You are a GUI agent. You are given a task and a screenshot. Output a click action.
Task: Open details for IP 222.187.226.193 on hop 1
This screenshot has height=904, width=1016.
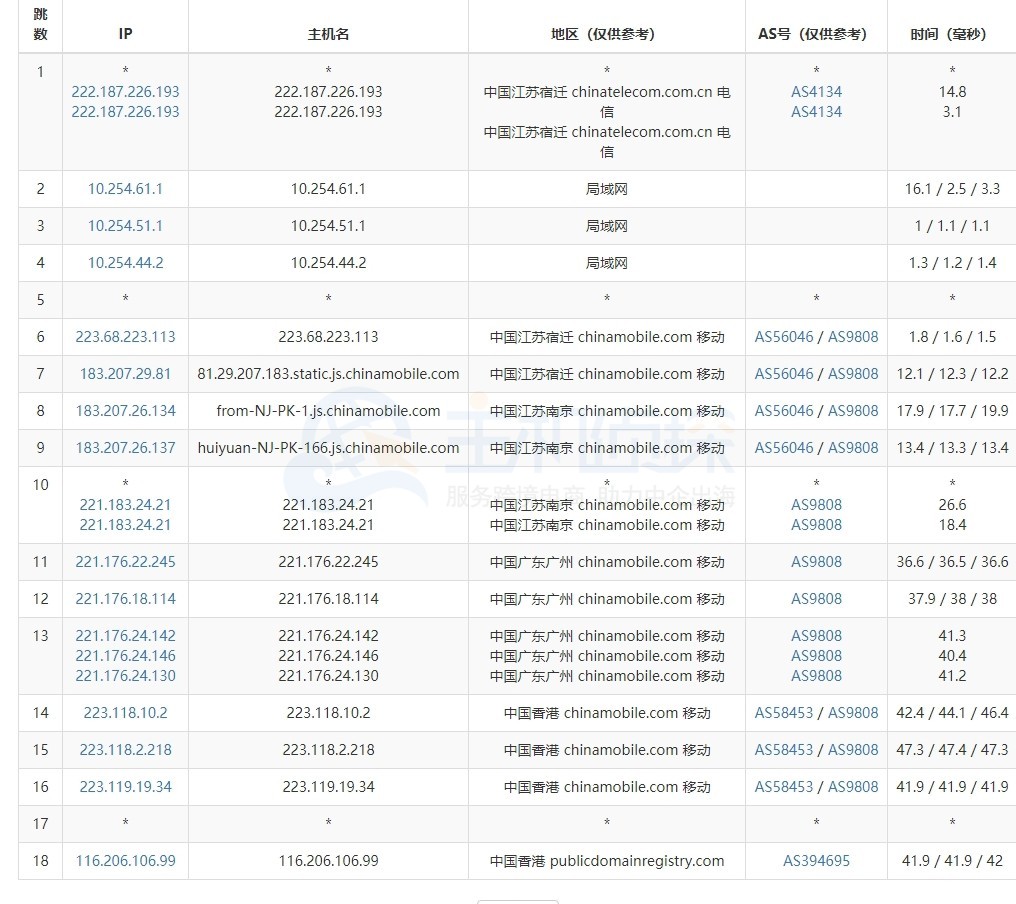point(124,91)
